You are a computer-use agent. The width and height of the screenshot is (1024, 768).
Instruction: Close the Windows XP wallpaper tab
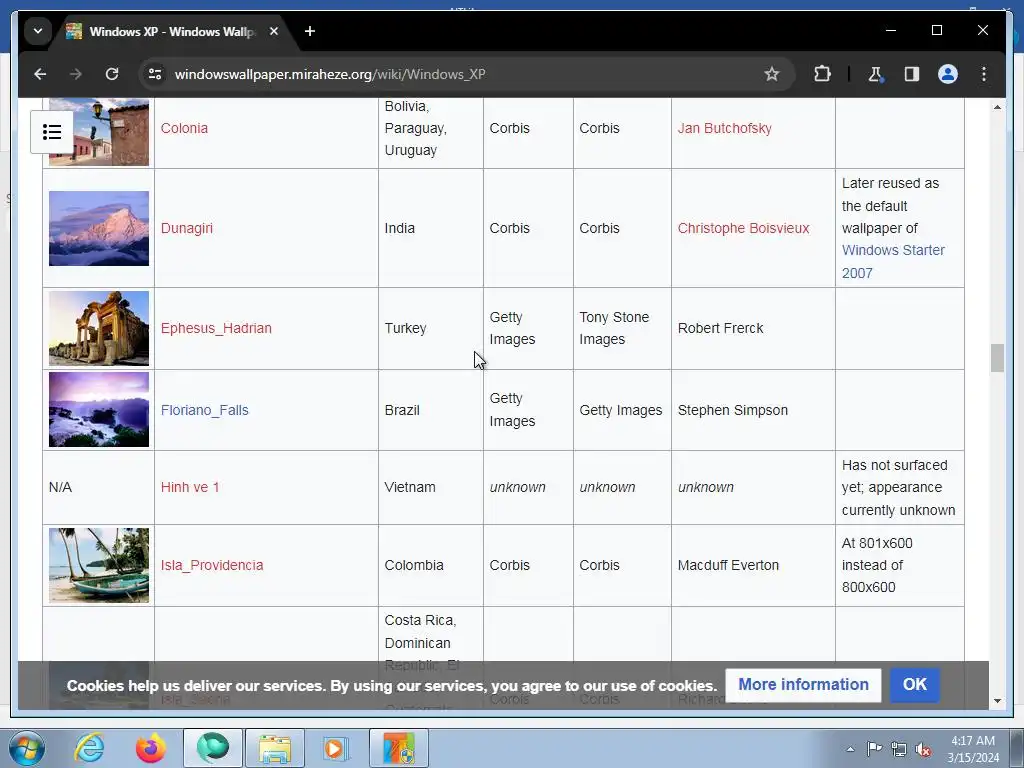click(x=274, y=31)
